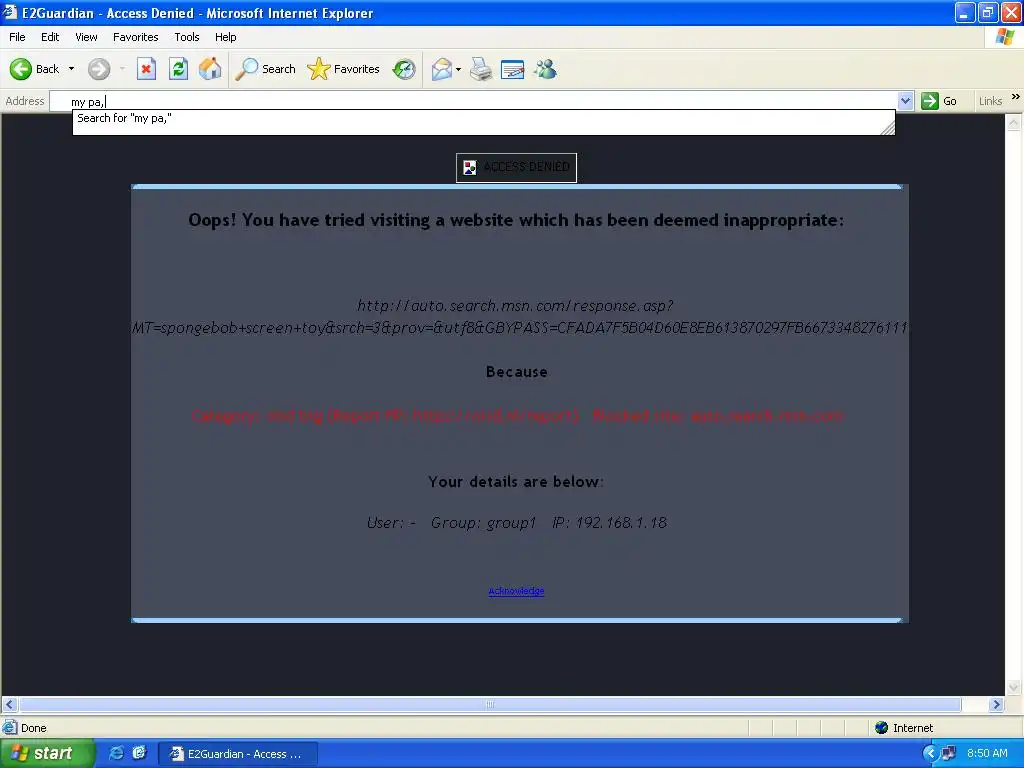The image size is (1024, 768).
Task: Open the View menu
Action: (x=86, y=37)
